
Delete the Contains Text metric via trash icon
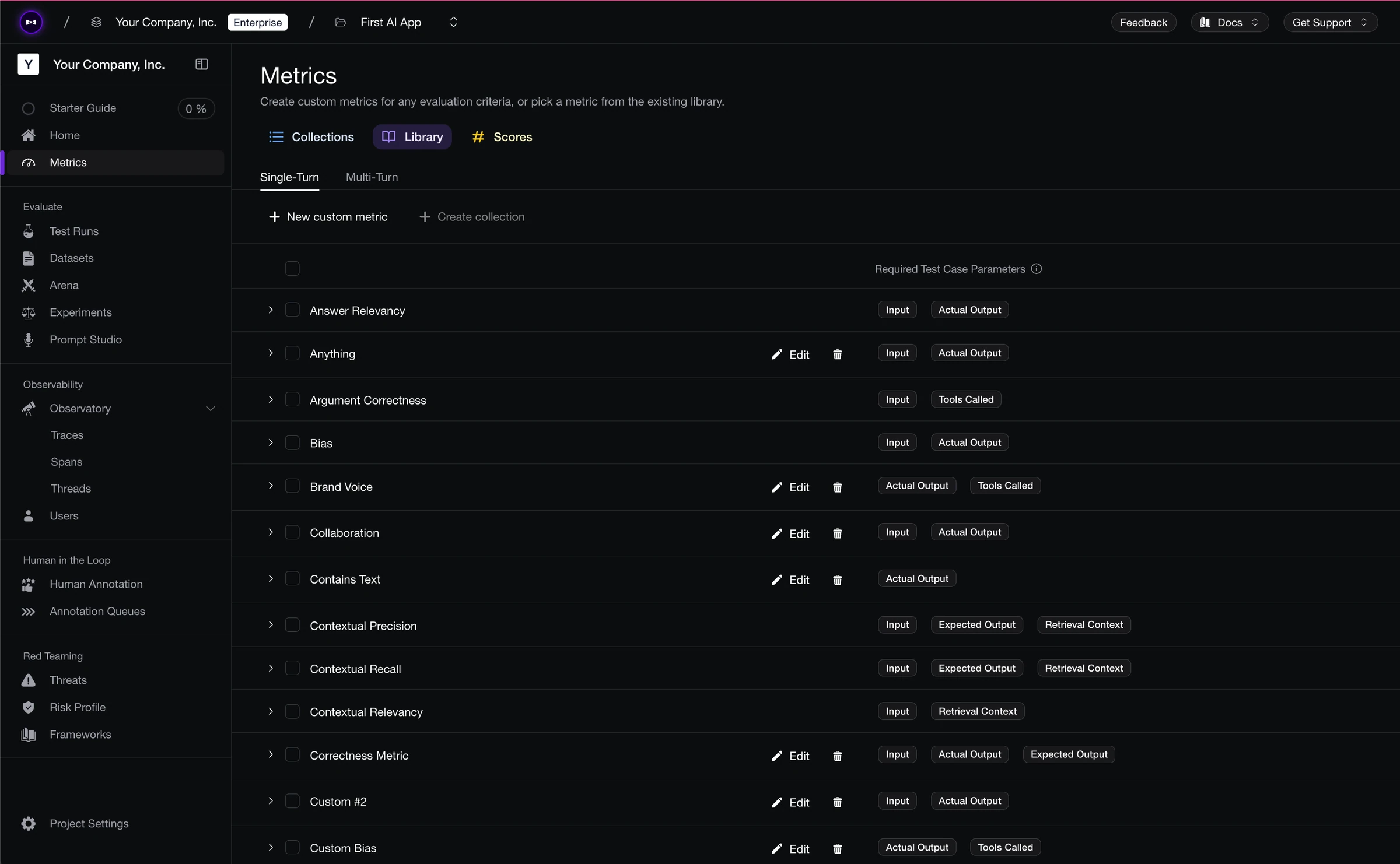click(x=838, y=580)
